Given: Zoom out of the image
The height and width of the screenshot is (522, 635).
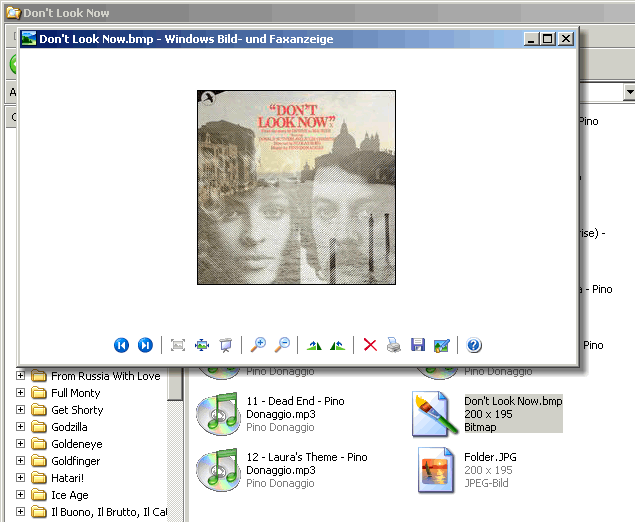Looking at the screenshot, I should point(282,345).
